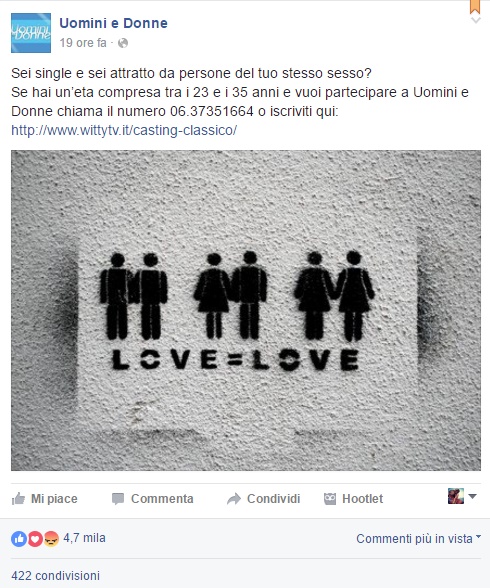Open the Uomini e Donne page name link
Viewport: 490px width, 588px height.
click(x=113, y=23)
